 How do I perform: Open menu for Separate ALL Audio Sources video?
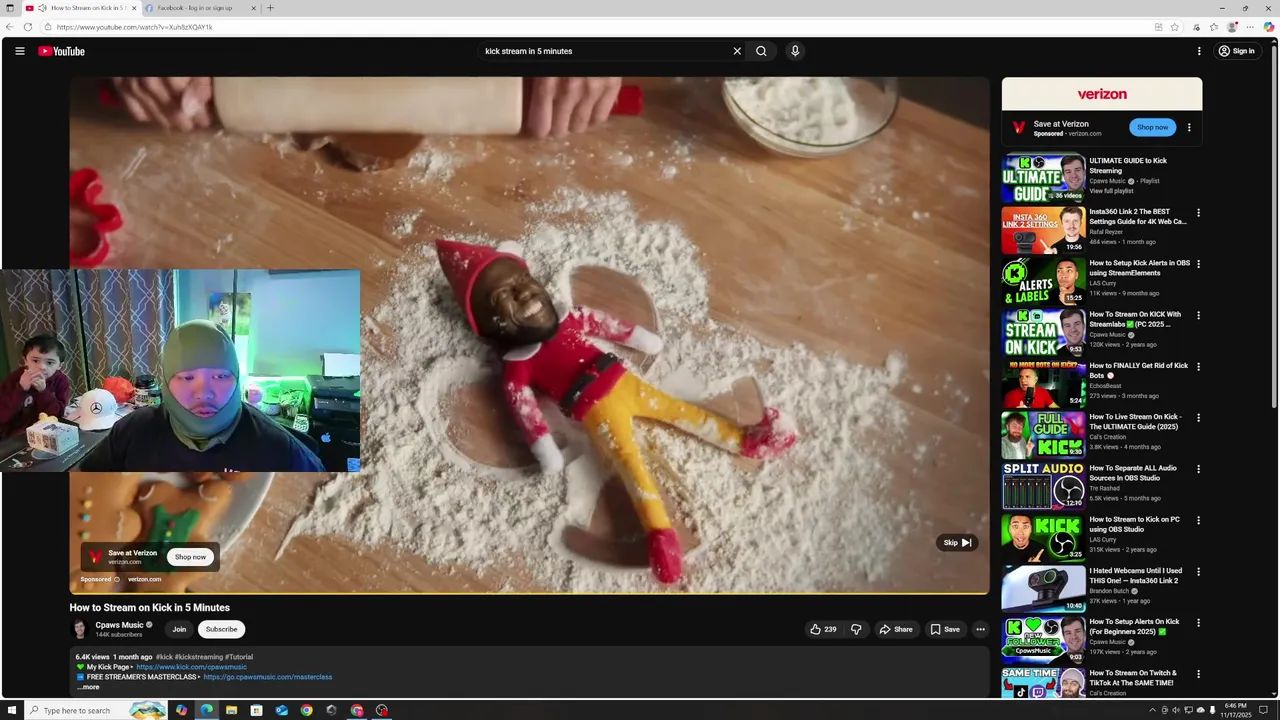tap(1199, 469)
